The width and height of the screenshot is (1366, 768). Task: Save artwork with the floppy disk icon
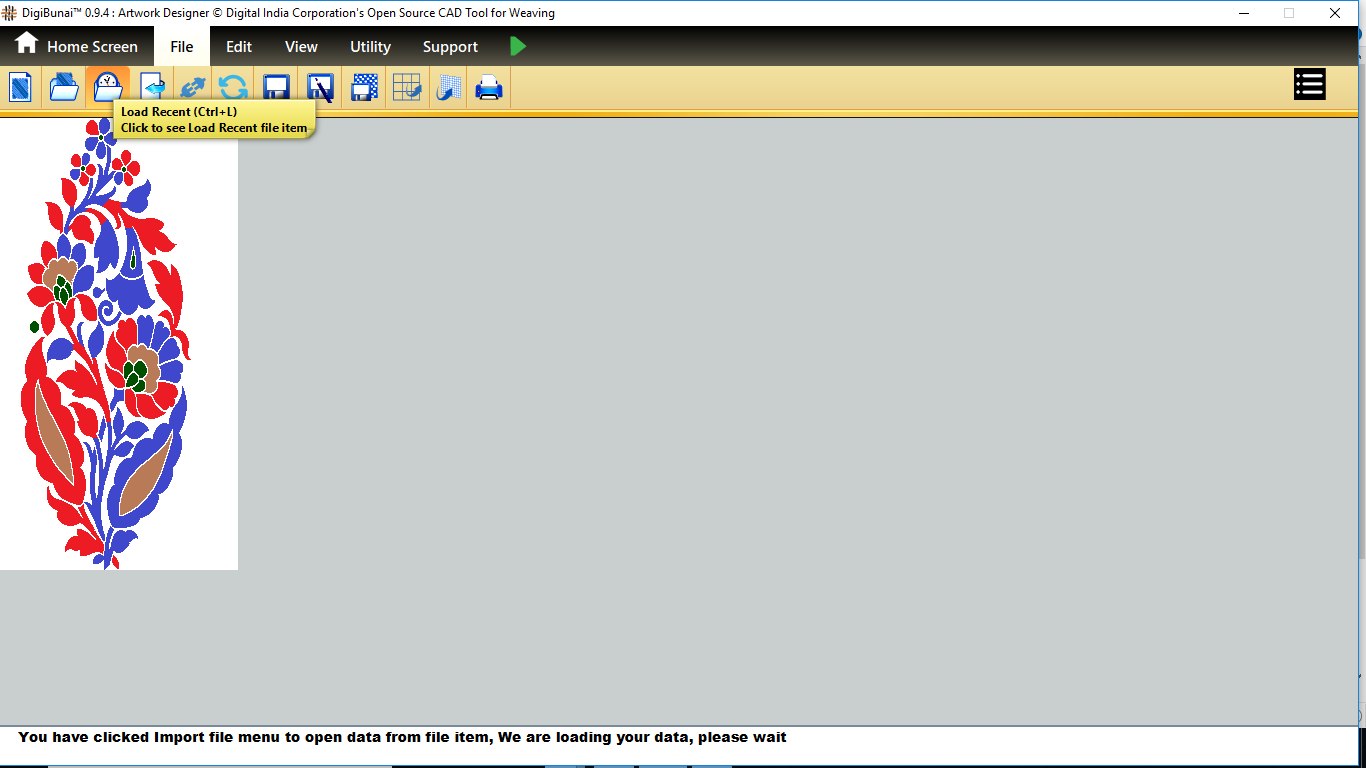[276, 87]
